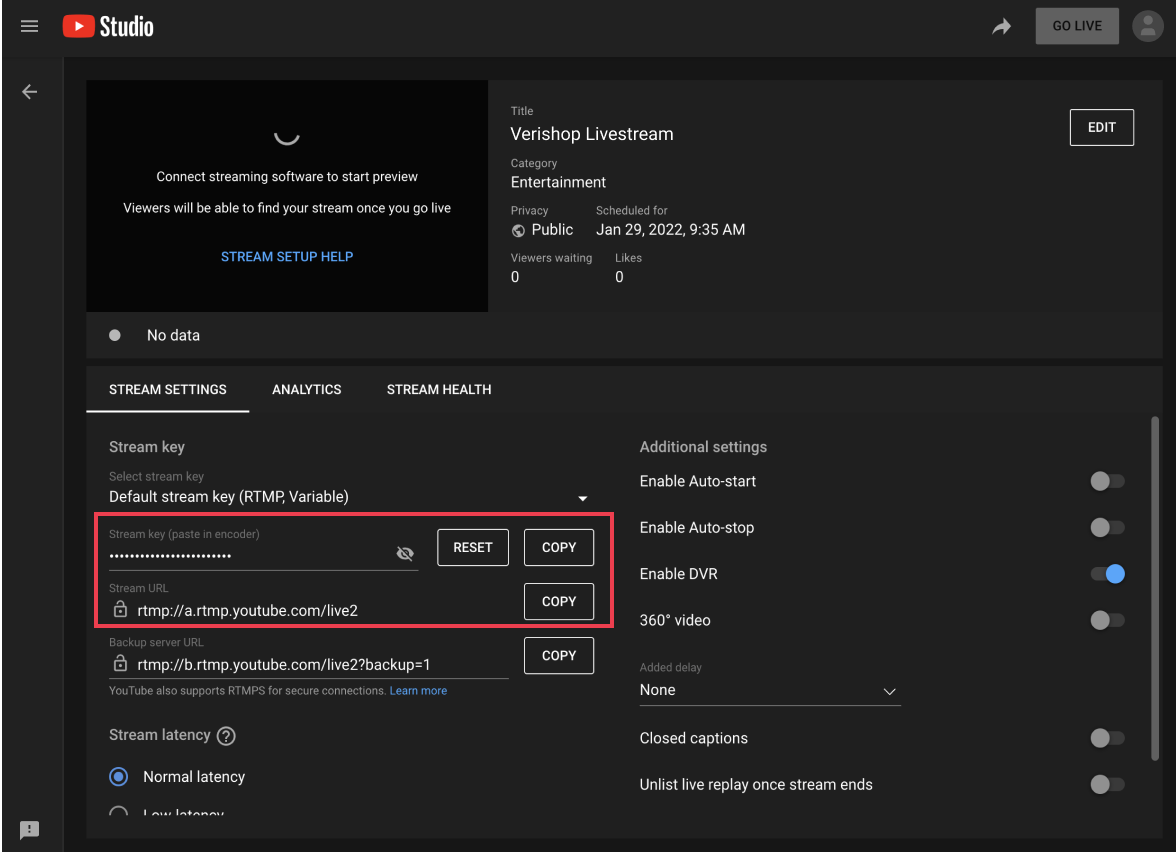Open the Select stream key dropdown
The height and width of the screenshot is (852, 1176).
point(349,496)
